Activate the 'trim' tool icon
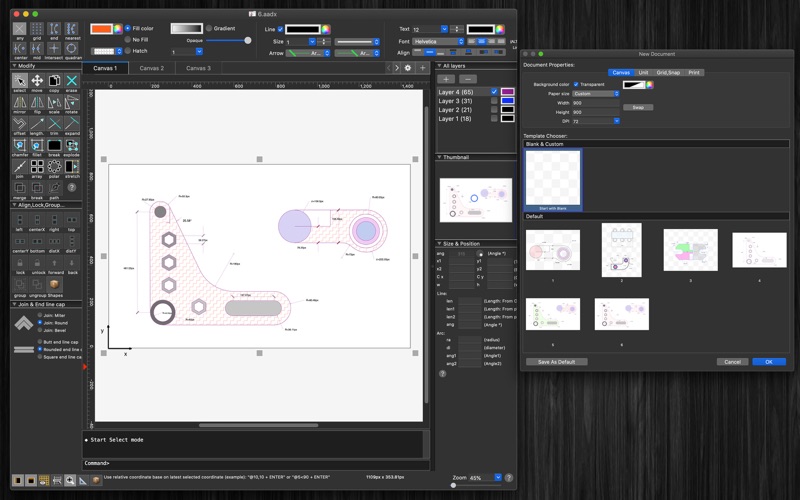Image resolution: width=800 pixels, height=500 pixels. 54,123
